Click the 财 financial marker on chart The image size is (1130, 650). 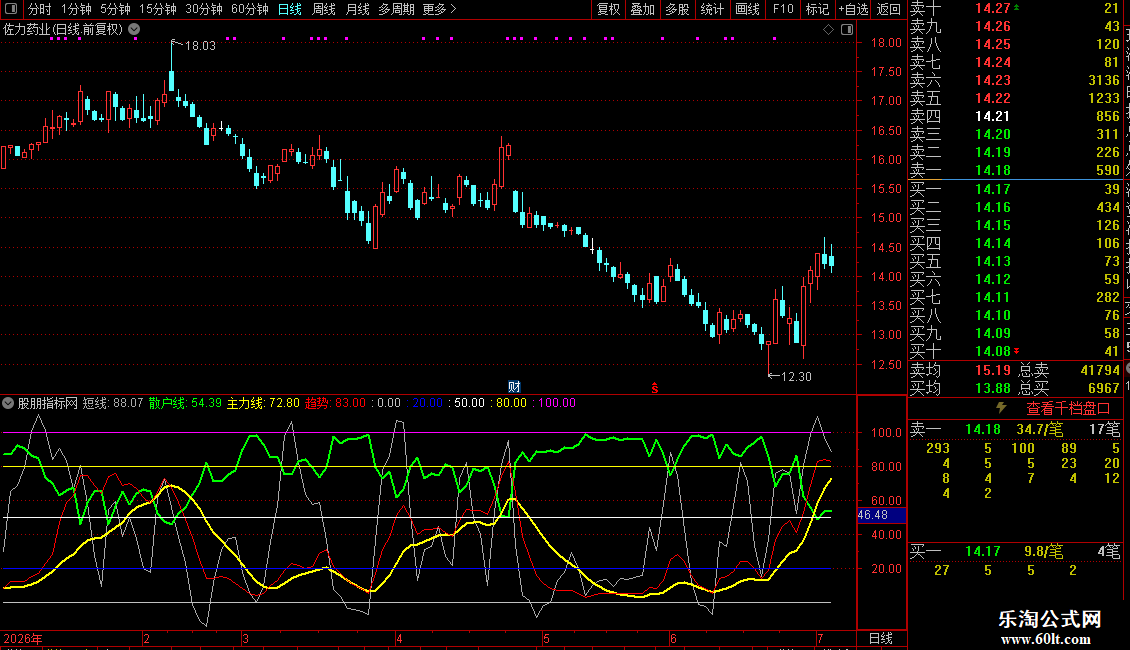click(x=514, y=387)
